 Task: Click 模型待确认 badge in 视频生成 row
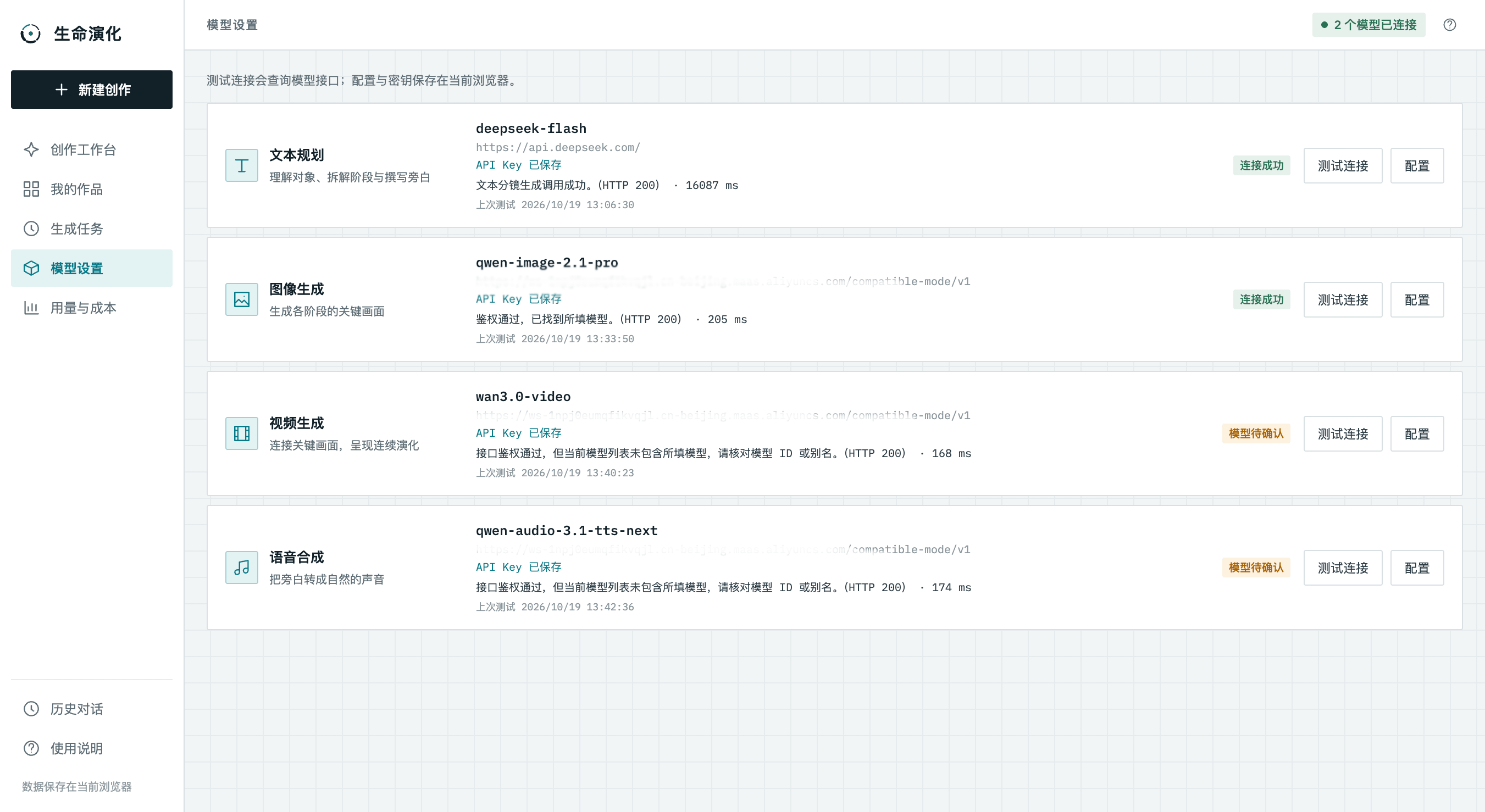tap(1256, 433)
